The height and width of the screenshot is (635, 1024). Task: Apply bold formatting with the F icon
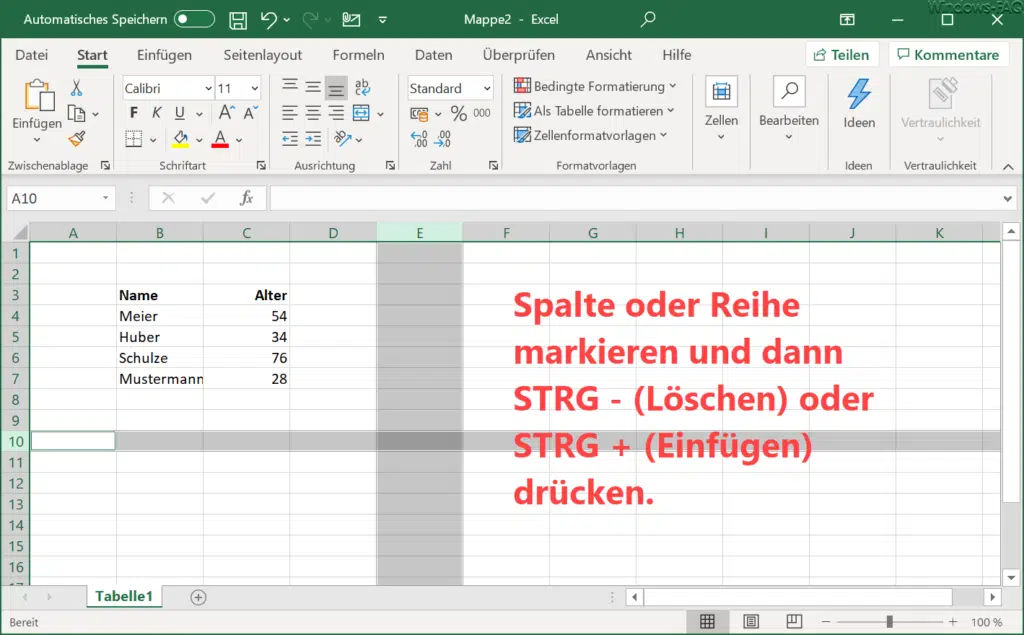click(x=134, y=112)
